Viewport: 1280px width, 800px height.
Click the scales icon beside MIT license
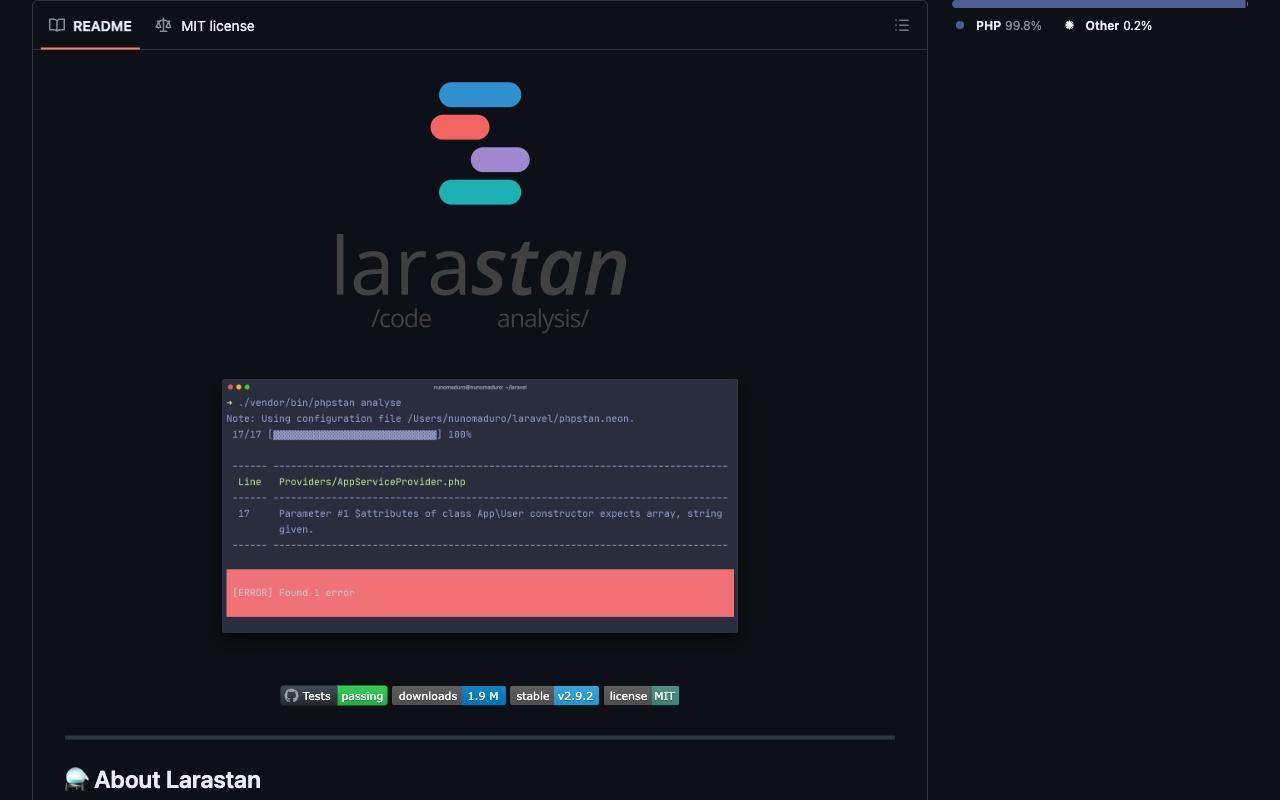click(x=163, y=26)
